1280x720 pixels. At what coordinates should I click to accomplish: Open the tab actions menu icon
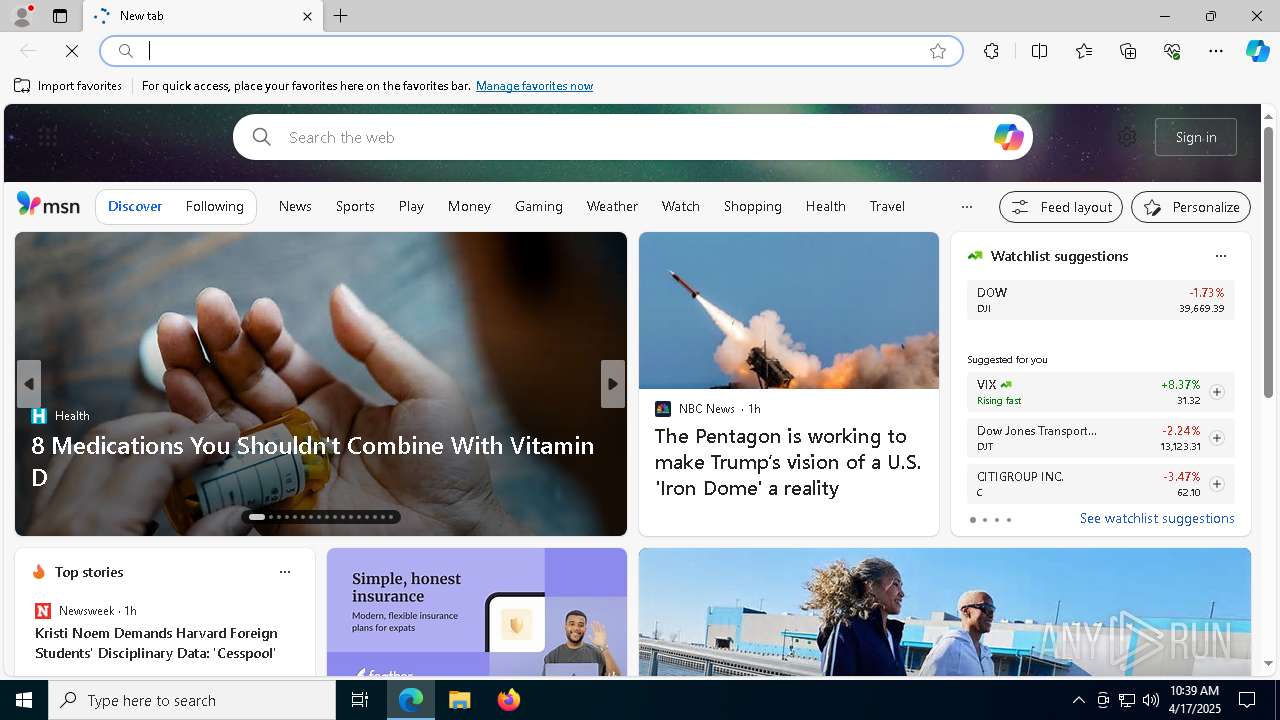point(60,16)
